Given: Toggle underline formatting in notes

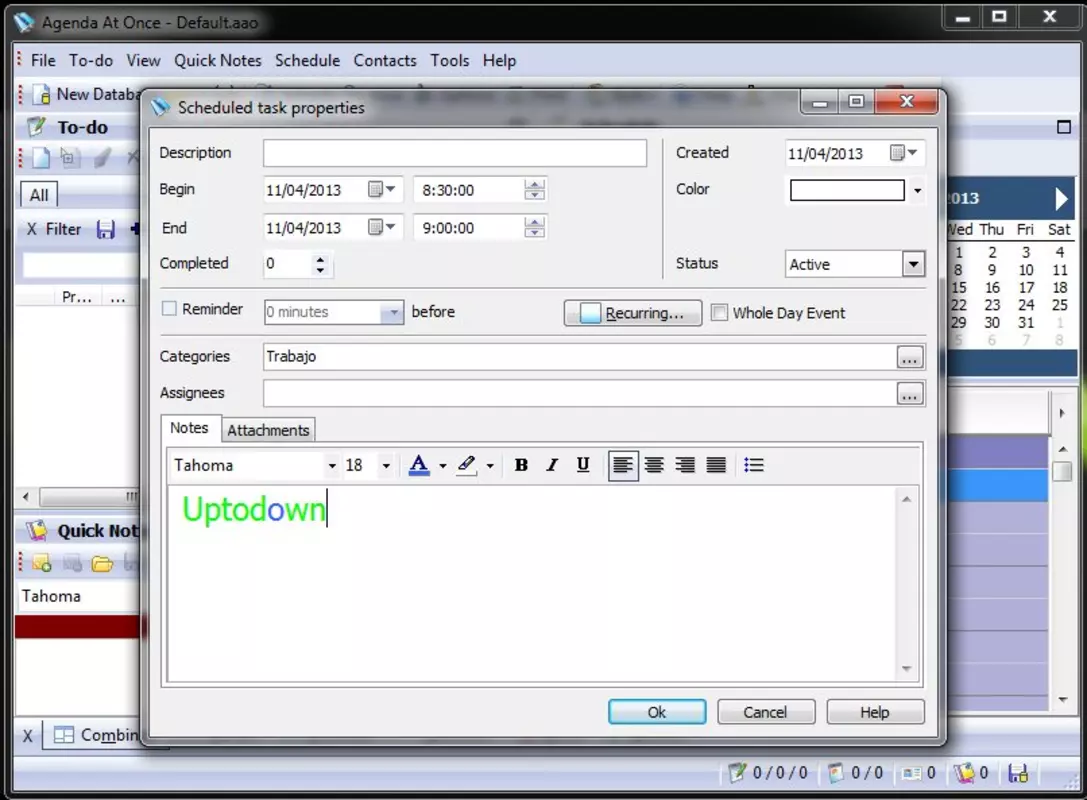Looking at the screenshot, I should coord(583,465).
